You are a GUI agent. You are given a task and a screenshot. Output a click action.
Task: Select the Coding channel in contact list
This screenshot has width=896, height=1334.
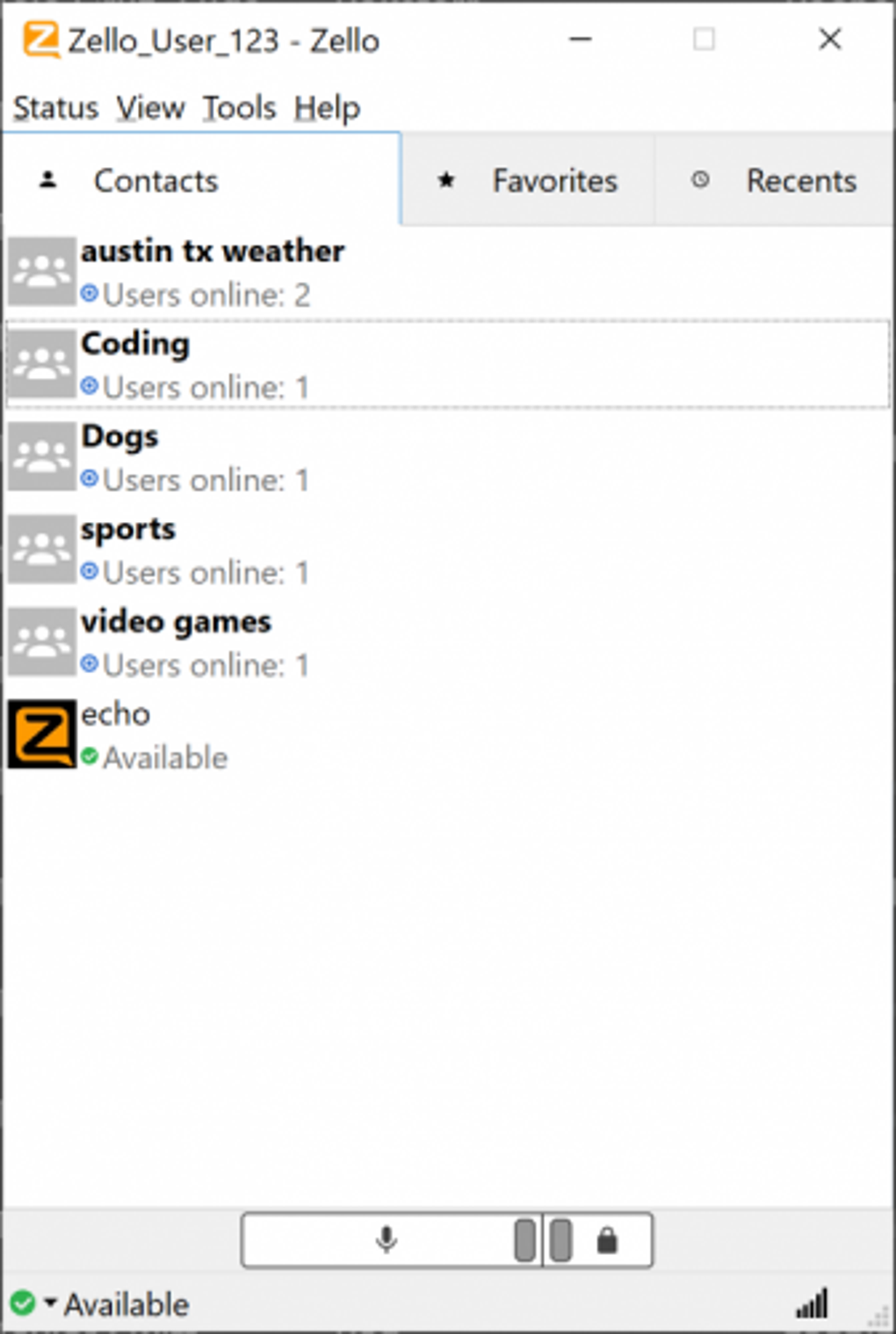tap(448, 364)
